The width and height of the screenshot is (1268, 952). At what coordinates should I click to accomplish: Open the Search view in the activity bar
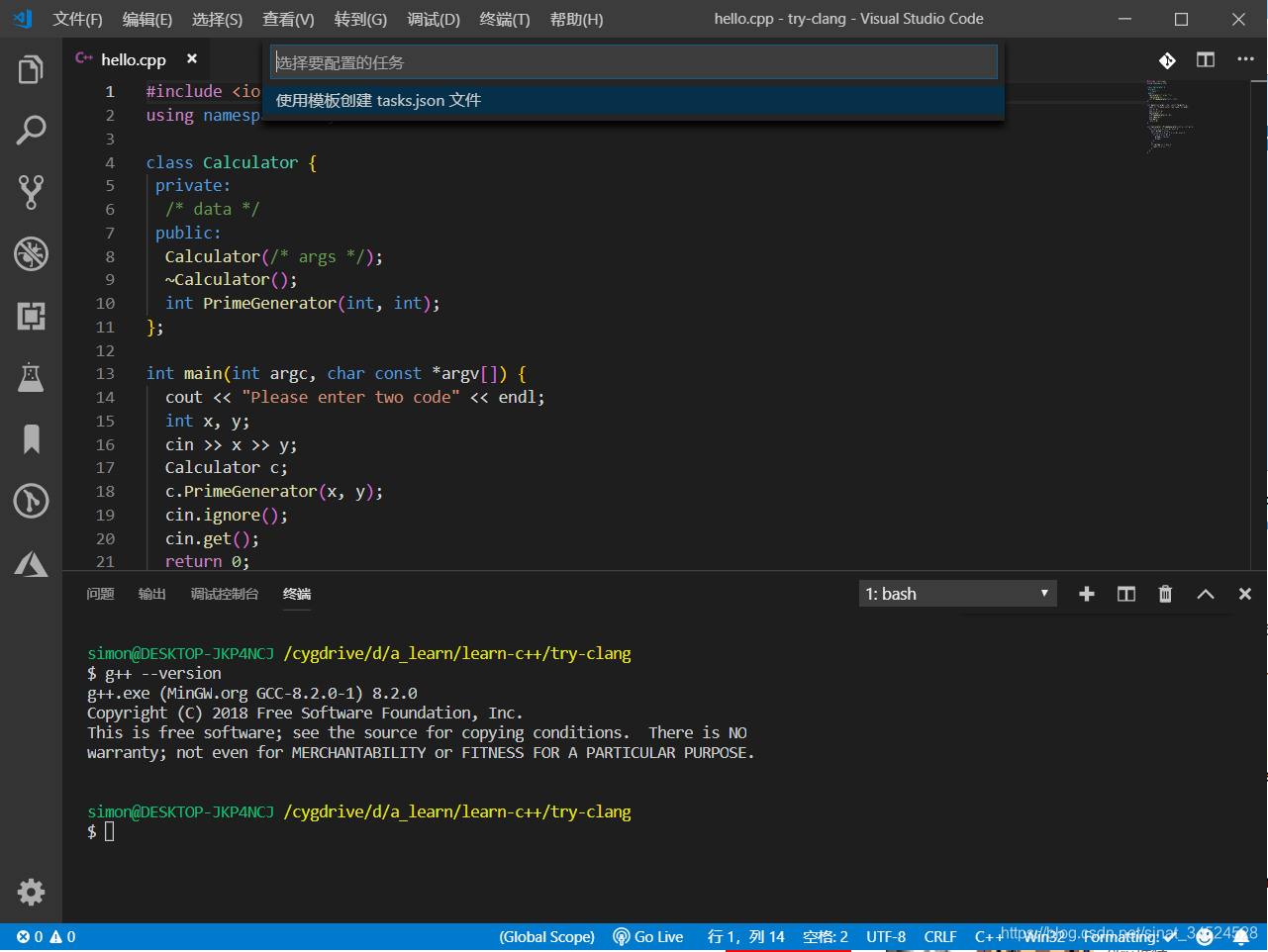click(x=31, y=131)
